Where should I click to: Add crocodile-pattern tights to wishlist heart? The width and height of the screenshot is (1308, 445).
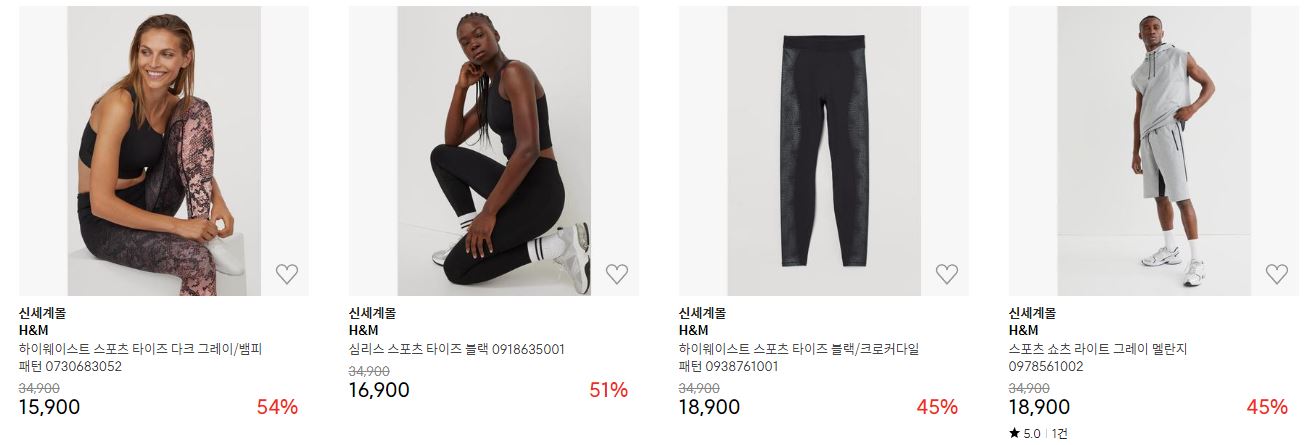(x=947, y=274)
